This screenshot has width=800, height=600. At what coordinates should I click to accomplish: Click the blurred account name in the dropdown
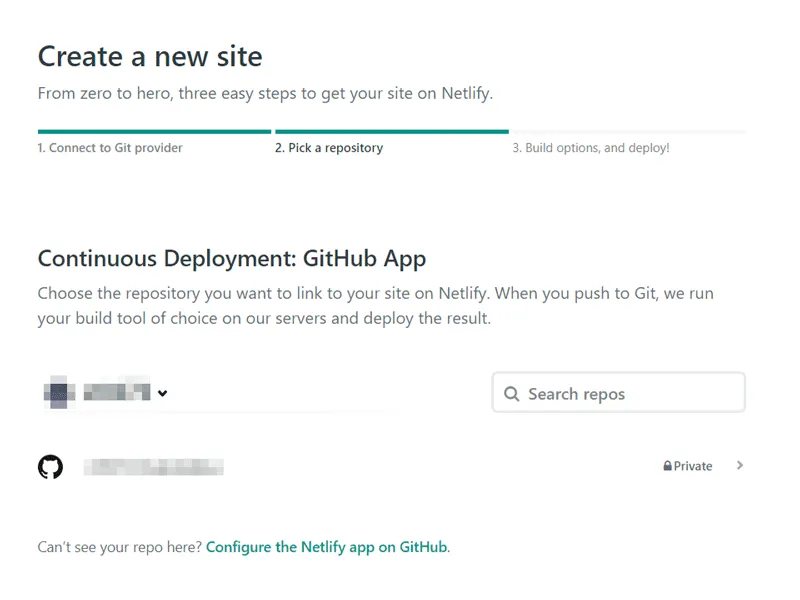[117, 391]
